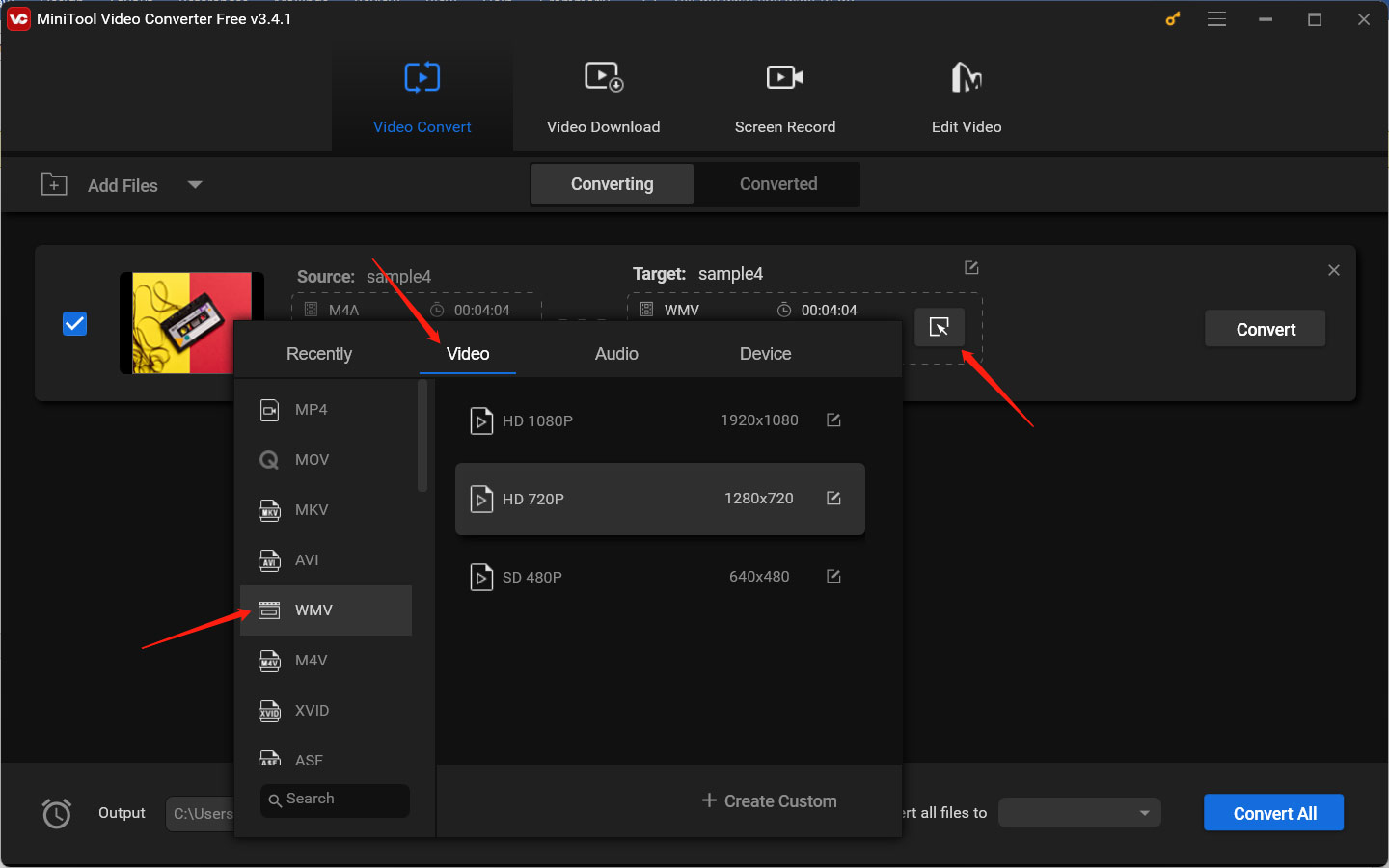This screenshot has height=868, width=1389.
Task: Edit the SD 480P preset settings
Action: pos(834,576)
